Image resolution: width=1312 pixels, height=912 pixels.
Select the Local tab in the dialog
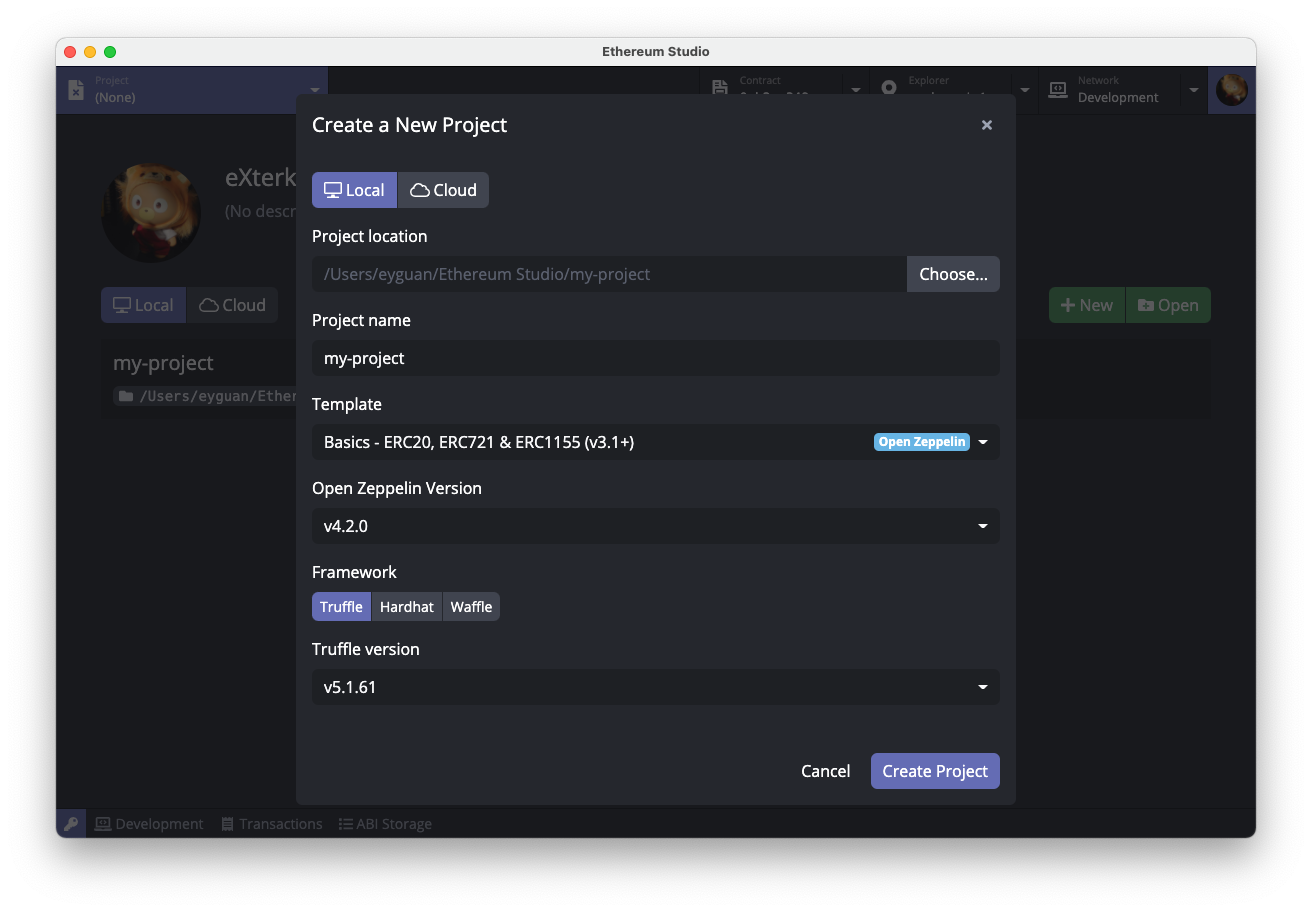(354, 190)
